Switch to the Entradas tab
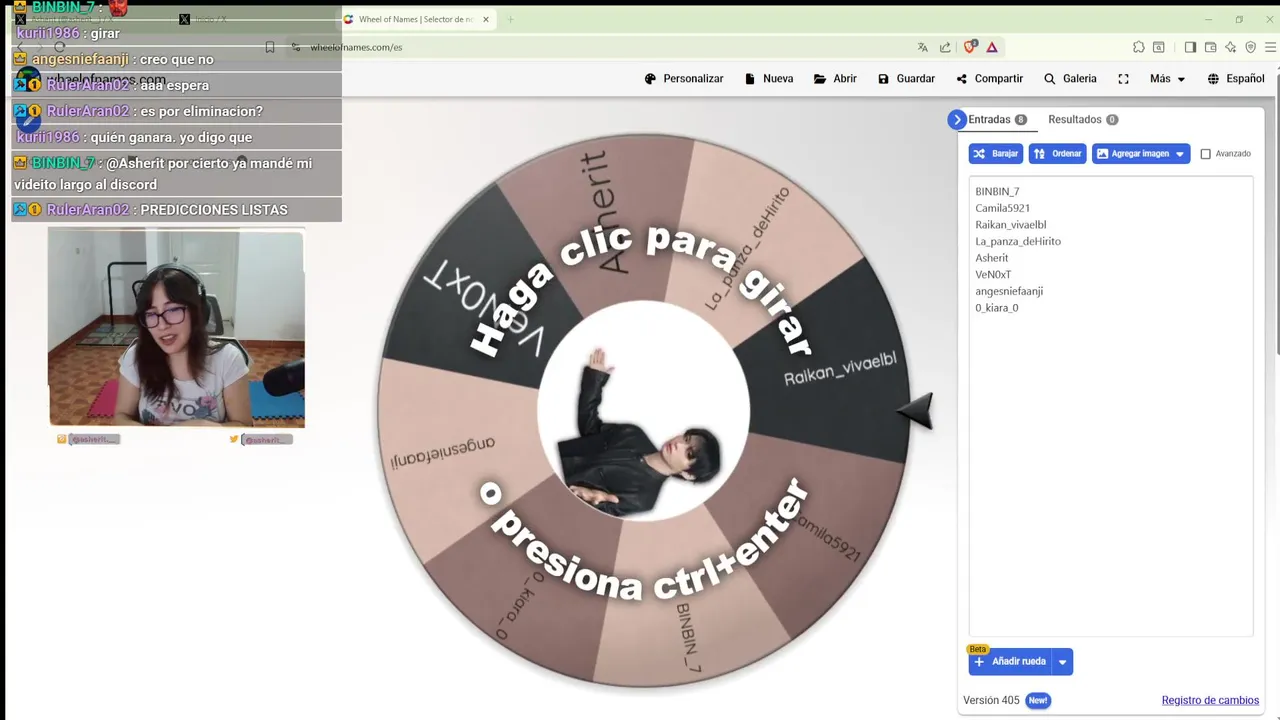The height and width of the screenshot is (720, 1280). pos(997,119)
